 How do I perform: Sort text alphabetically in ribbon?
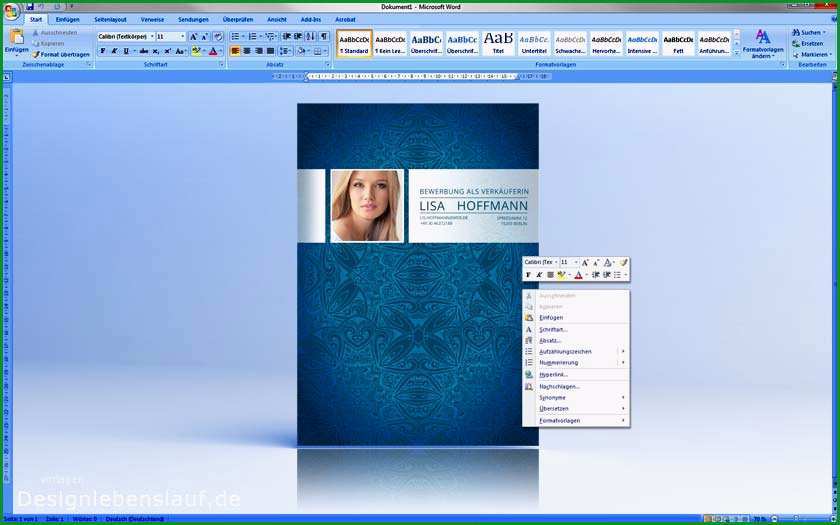click(311, 36)
